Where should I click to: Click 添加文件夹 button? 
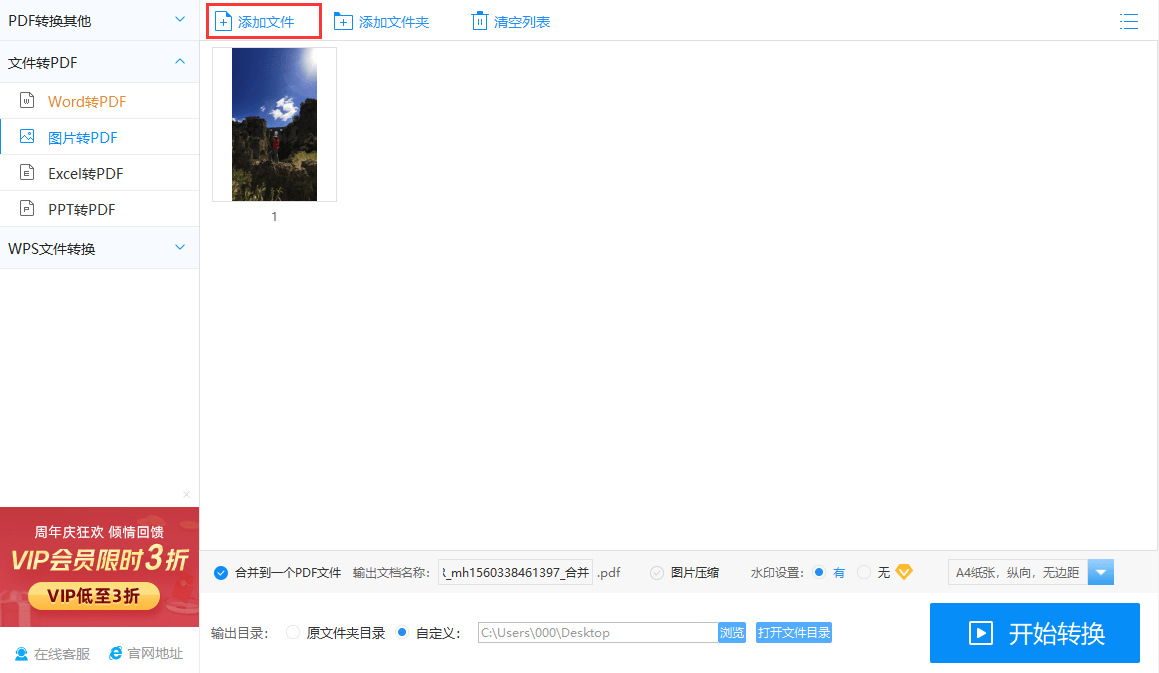(x=381, y=21)
